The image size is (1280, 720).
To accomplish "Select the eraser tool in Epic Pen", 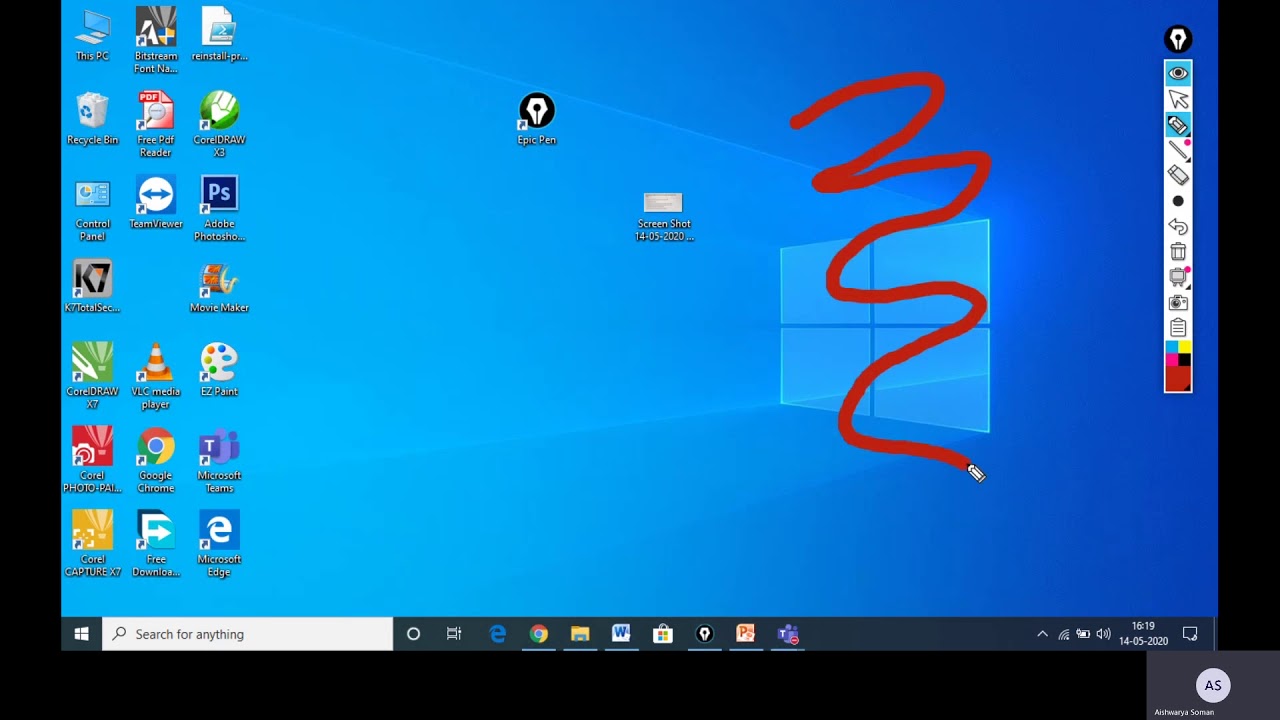I will [x=1178, y=175].
